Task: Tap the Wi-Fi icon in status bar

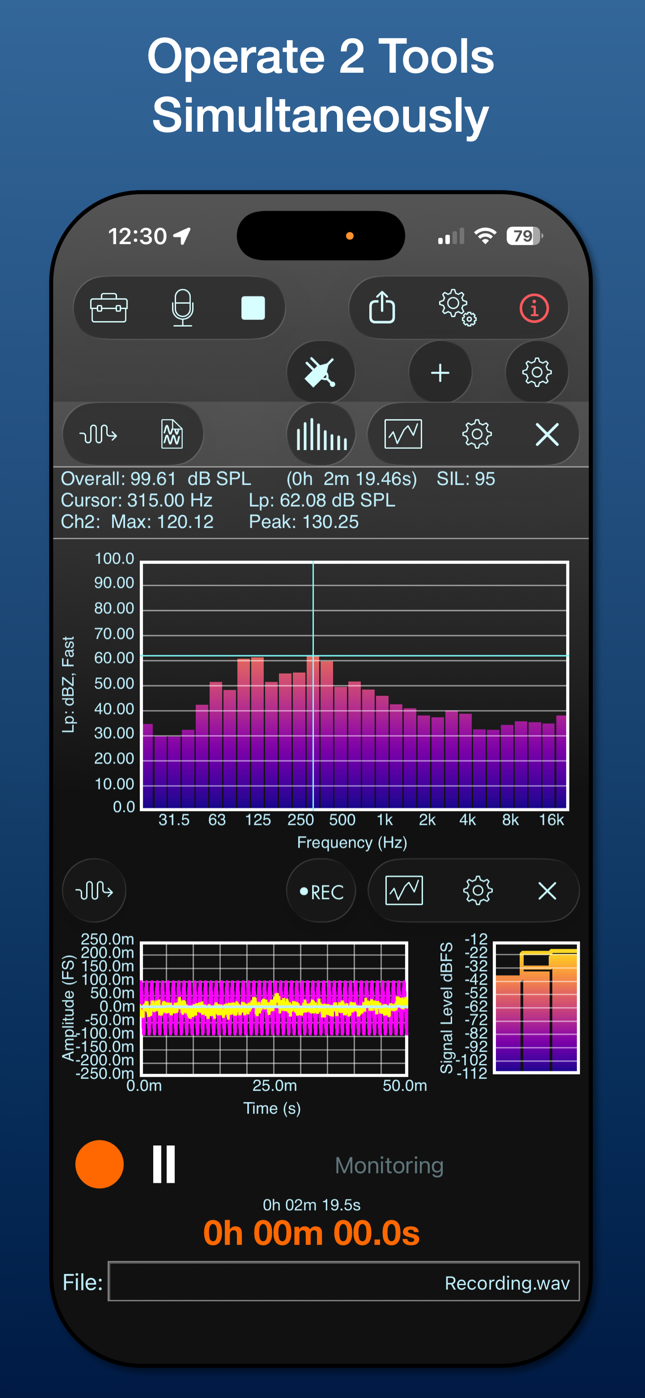Action: pos(485,236)
